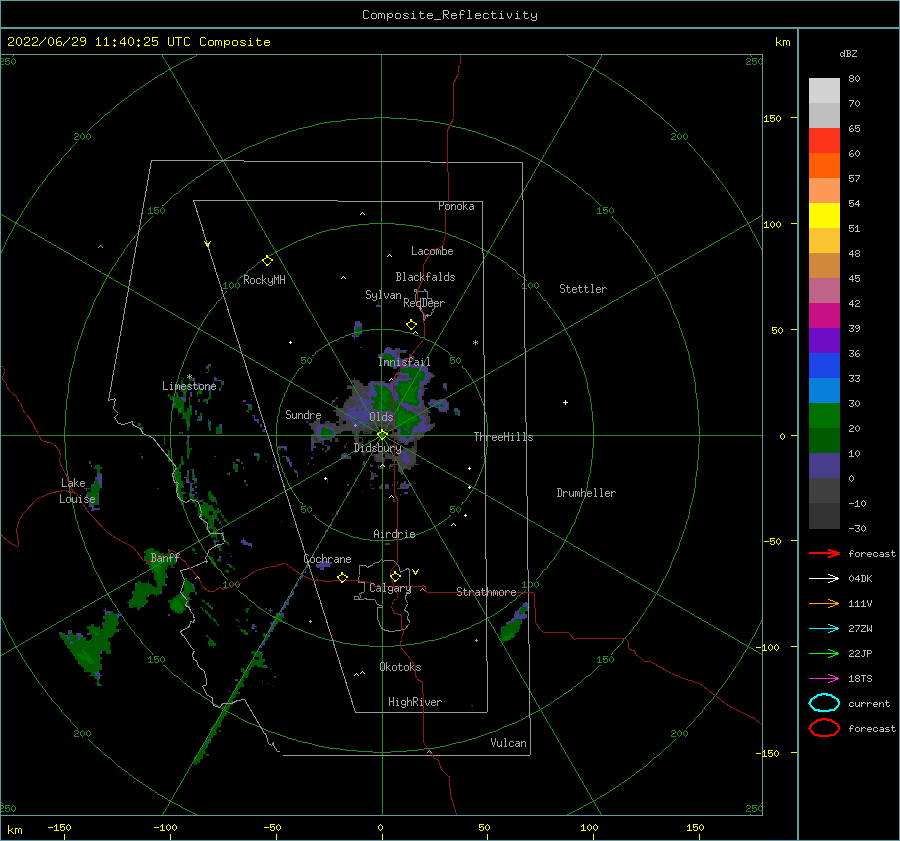Click the Drumheller town label
This screenshot has width=900, height=841.
coord(586,493)
